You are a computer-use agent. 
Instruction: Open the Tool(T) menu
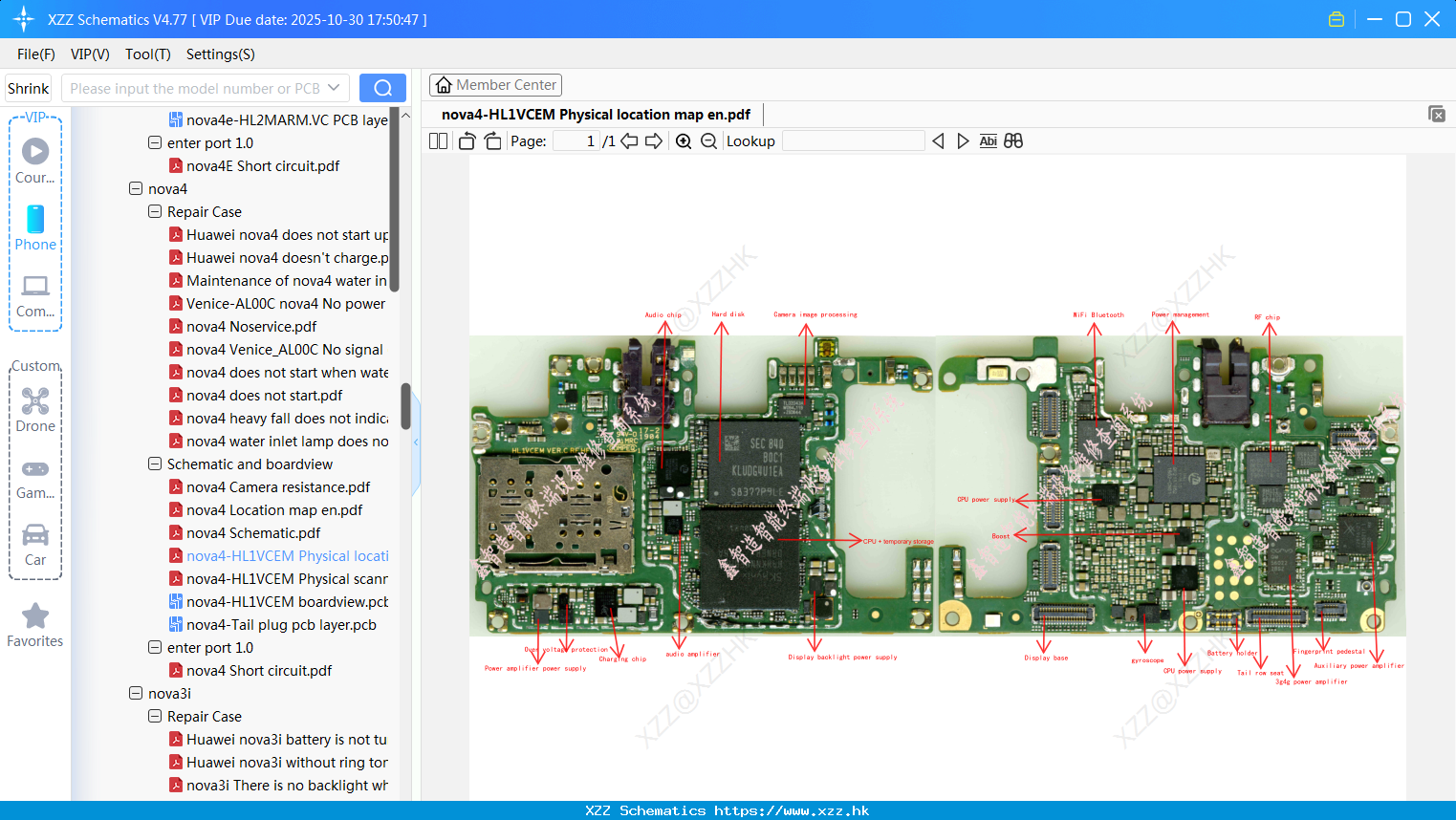[x=148, y=54]
